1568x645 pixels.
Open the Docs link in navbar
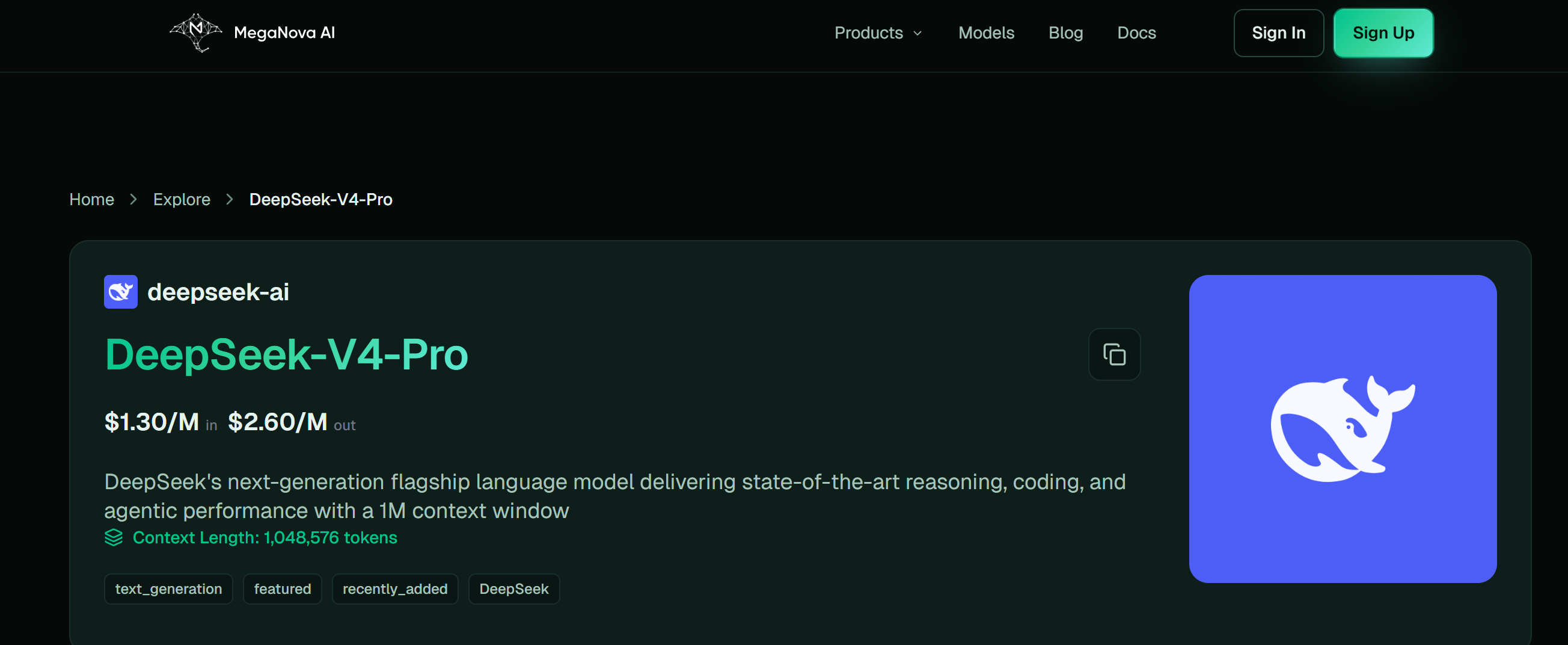coord(1136,33)
